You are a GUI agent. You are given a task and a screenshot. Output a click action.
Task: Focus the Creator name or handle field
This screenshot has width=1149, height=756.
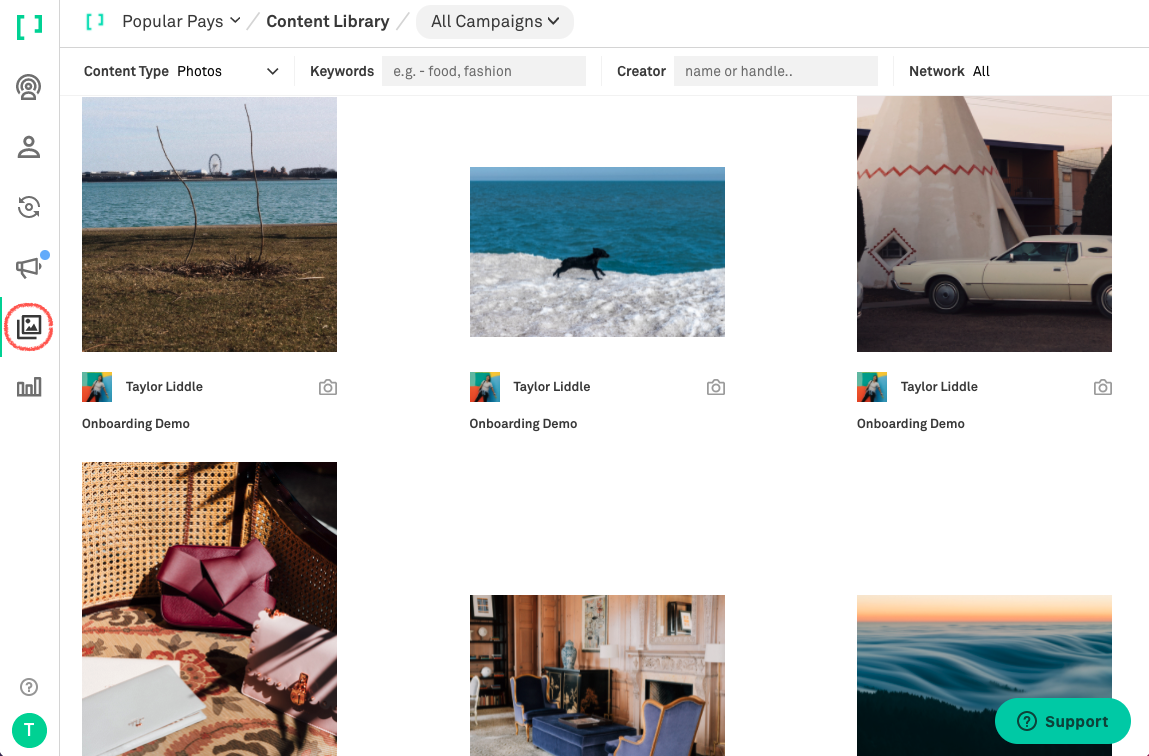[x=775, y=71]
